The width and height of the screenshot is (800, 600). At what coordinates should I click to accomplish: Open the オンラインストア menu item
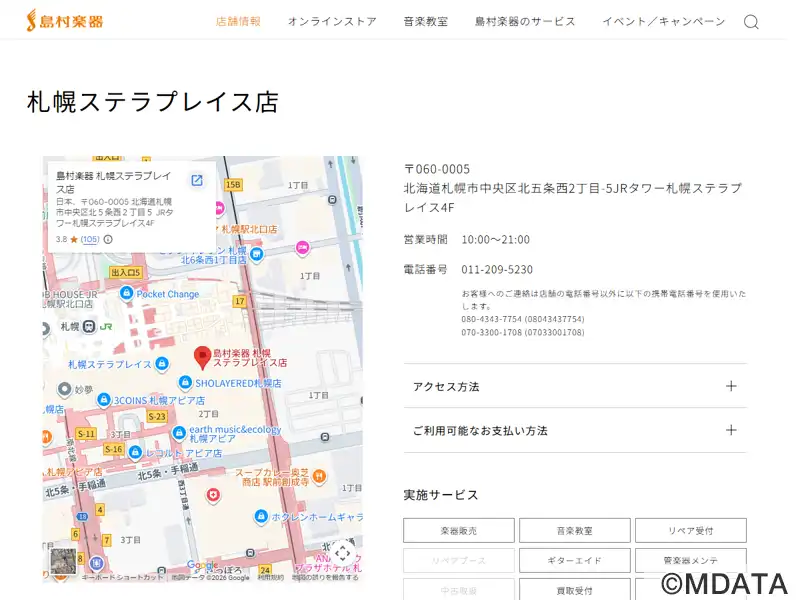(332, 21)
